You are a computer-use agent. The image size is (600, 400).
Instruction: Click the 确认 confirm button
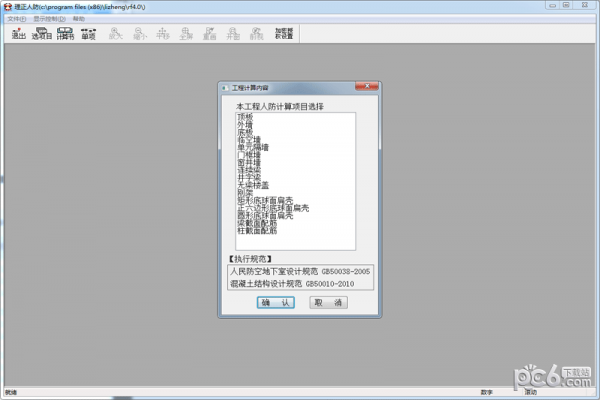coord(276,302)
